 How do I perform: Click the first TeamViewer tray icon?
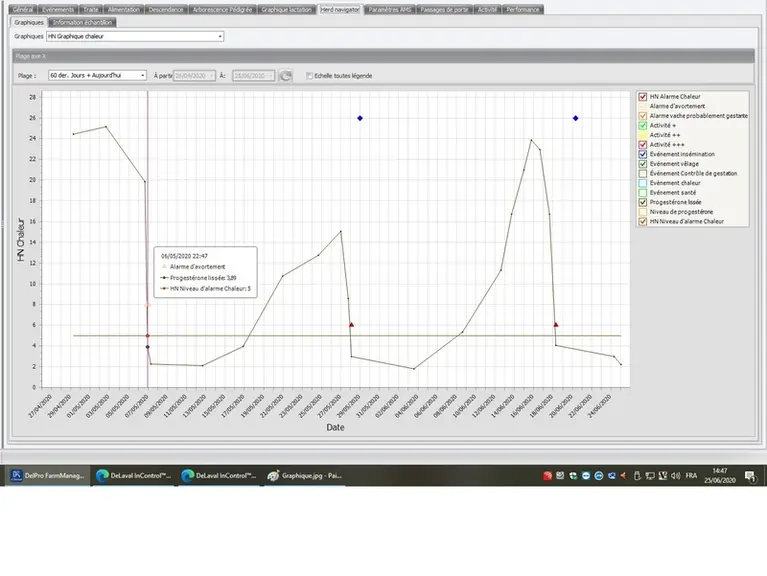(x=586, y=476)
